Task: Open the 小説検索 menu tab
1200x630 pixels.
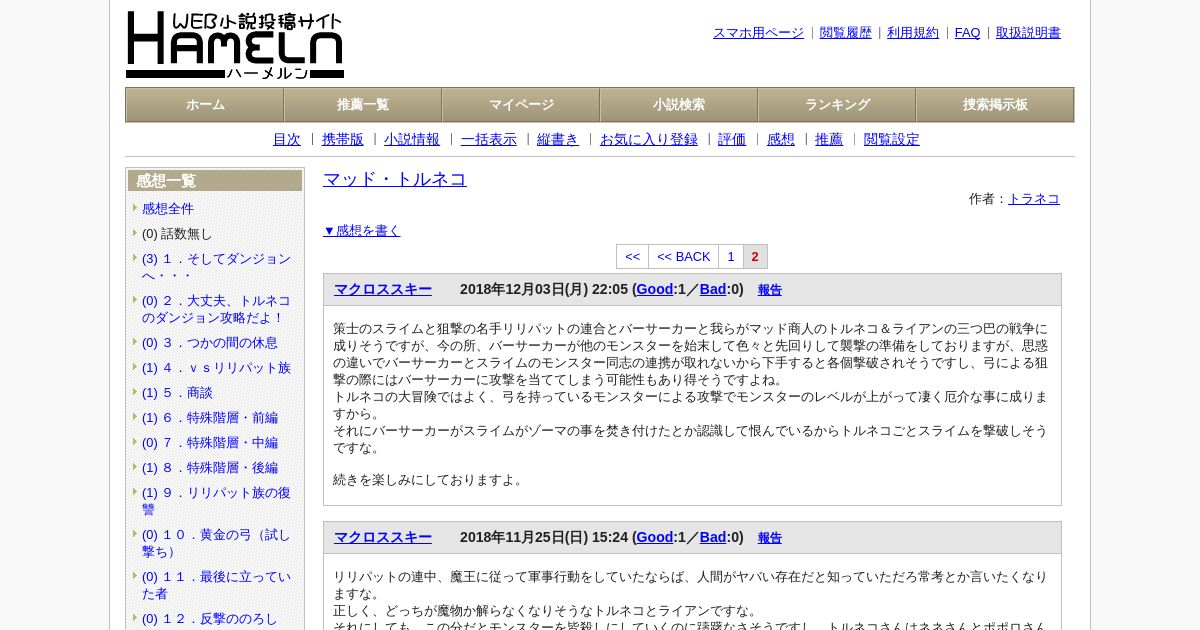Action: (679, 105)
